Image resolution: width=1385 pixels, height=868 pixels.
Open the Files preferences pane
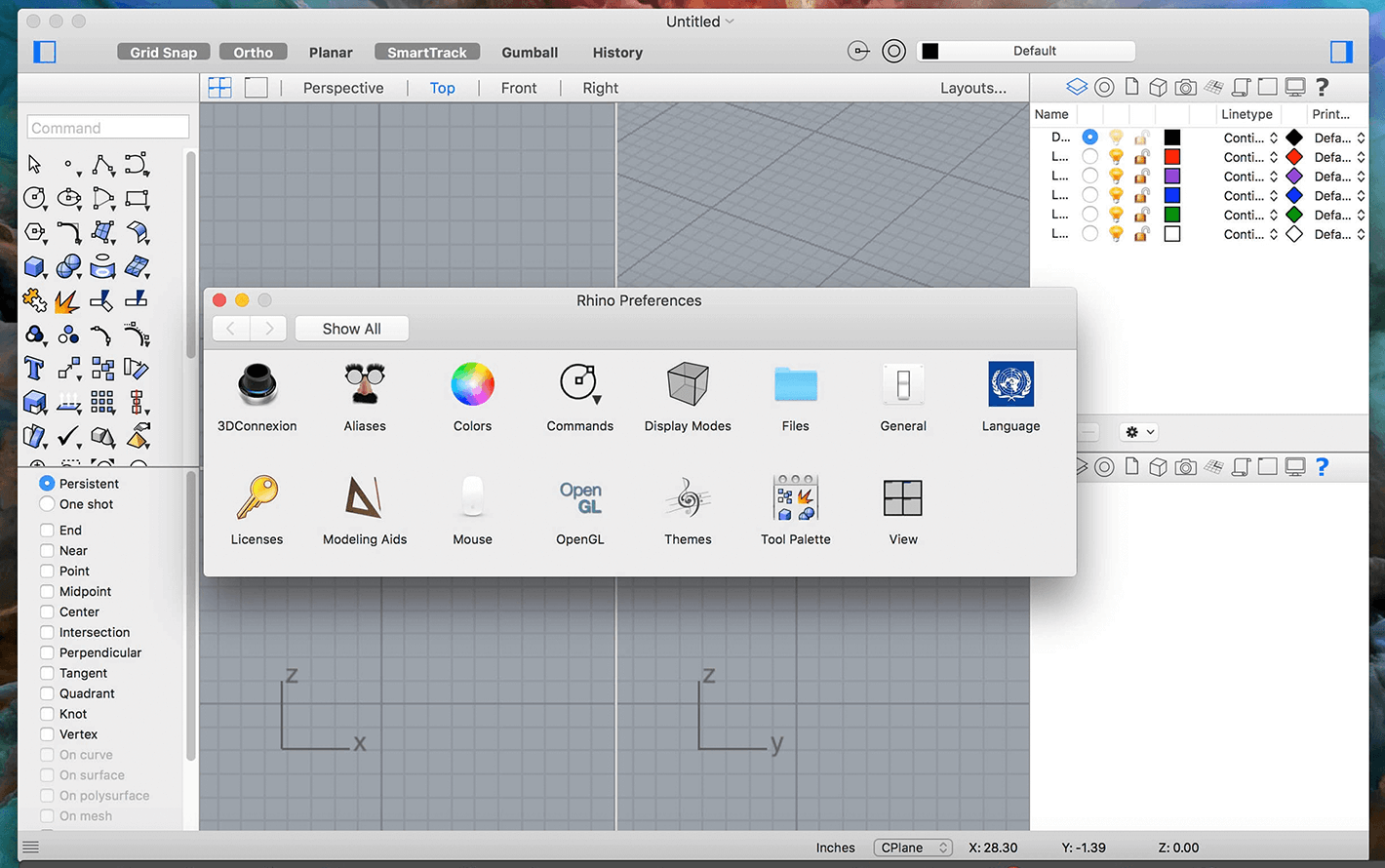pos(796,397)
